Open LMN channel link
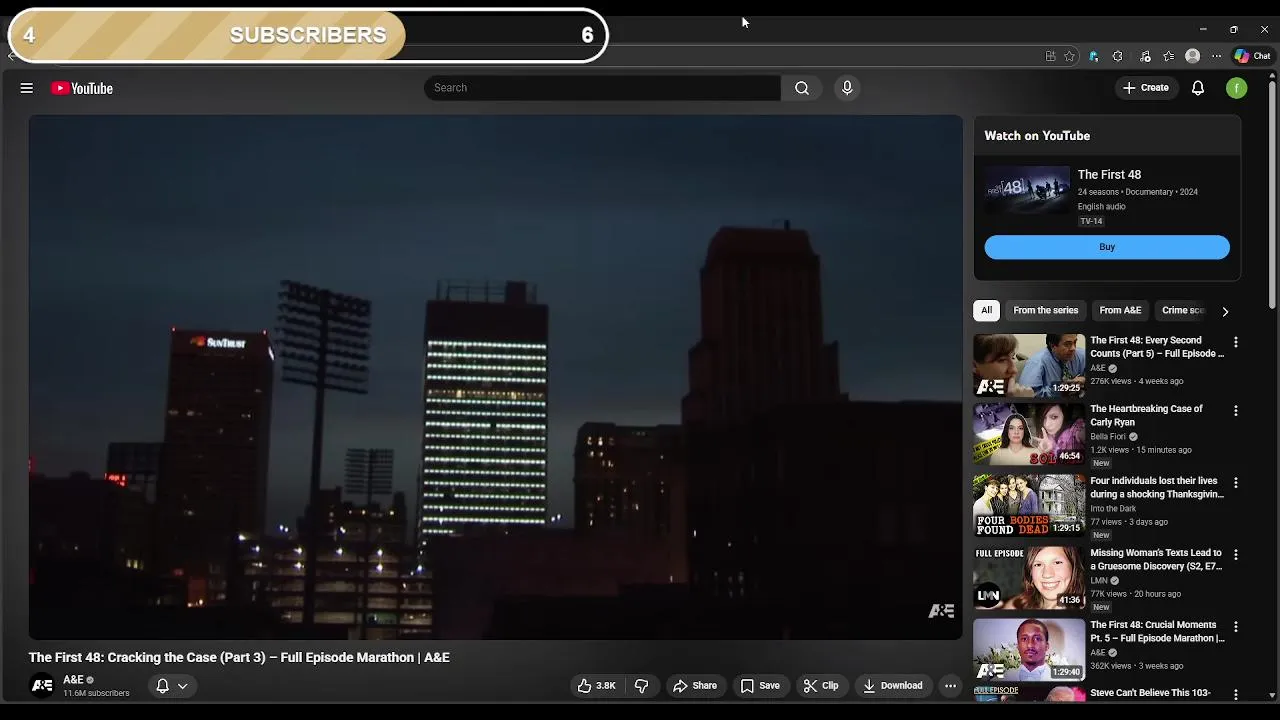Screen dimensions: 1280x720 point(1099,581)
